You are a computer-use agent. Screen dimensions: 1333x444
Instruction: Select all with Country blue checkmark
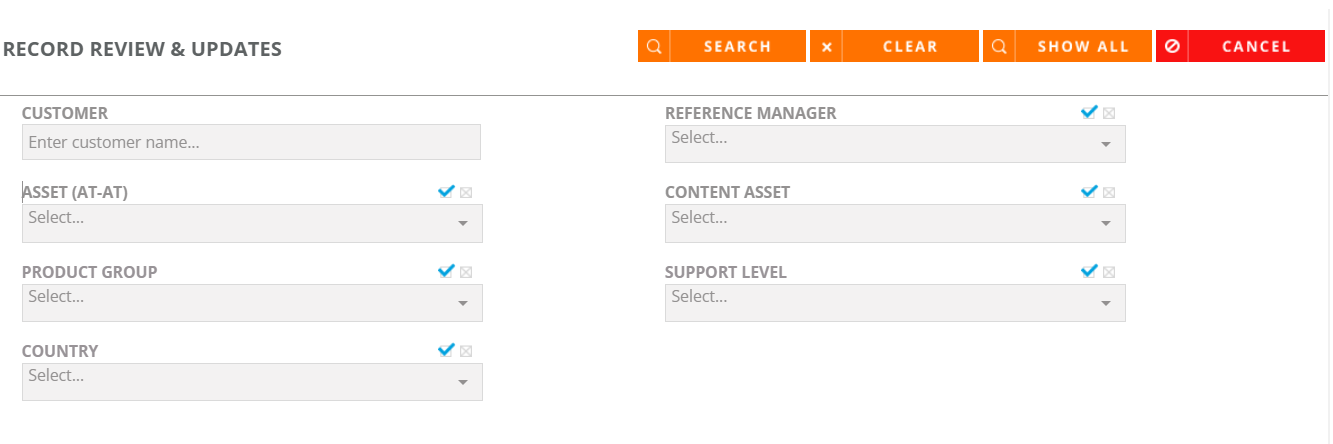[x=446, y=350]
